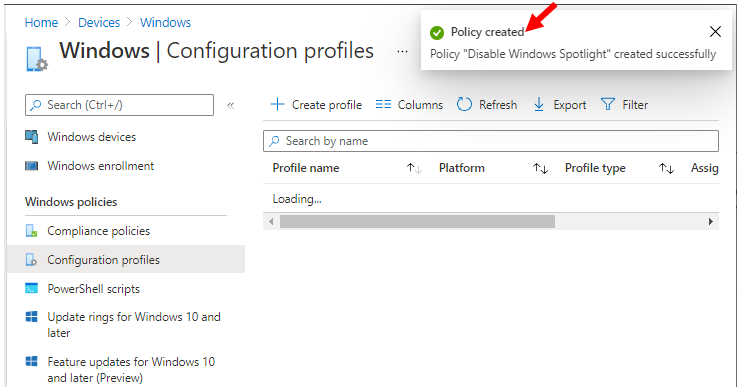Open the Filter options
The height and width of the screenshot is (391, 746).
pyautogui.click(x=624, y=105)
